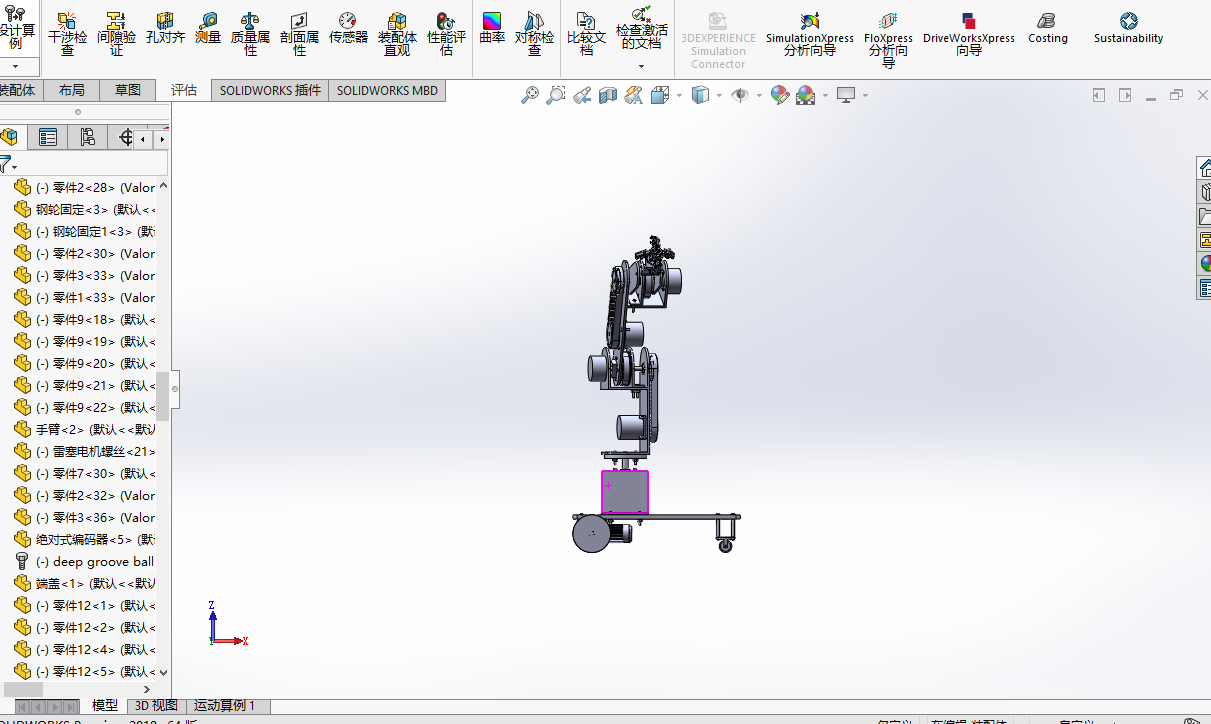Switch to 评估 (Evaluate) tab
1211x724 pixels.
tap(184, 90)
